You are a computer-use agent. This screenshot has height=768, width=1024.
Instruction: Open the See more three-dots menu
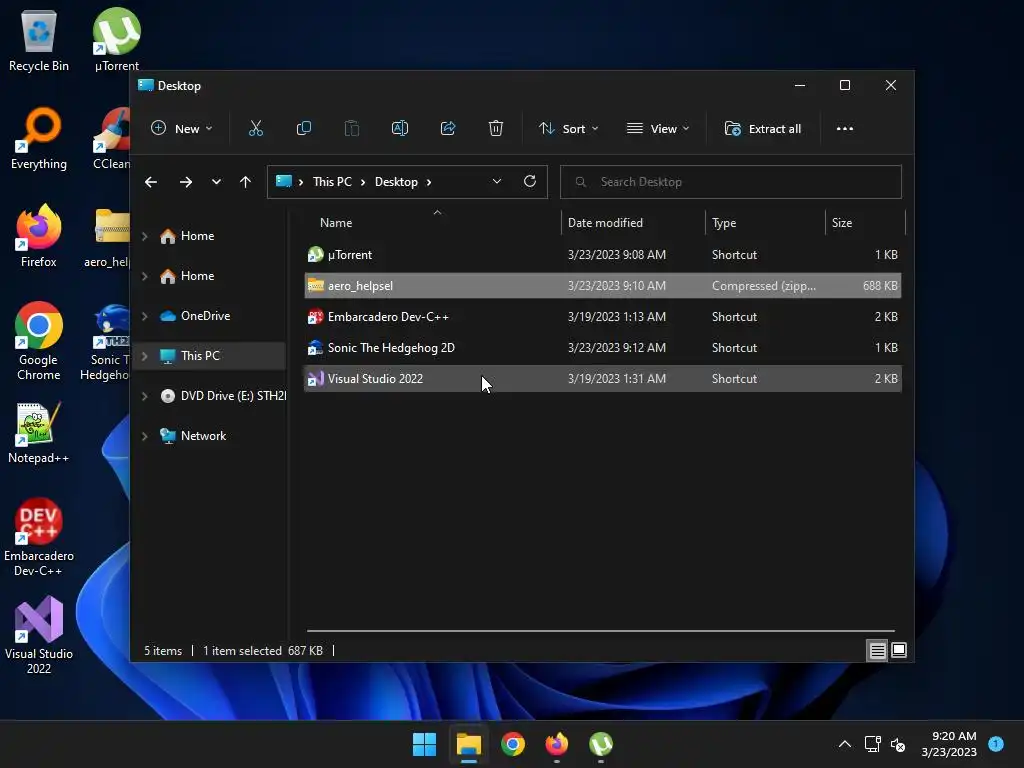pos(844,129)
